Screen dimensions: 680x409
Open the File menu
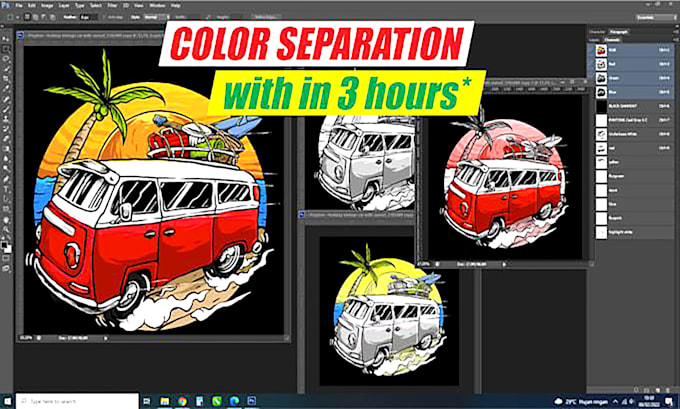pos(18,6)
